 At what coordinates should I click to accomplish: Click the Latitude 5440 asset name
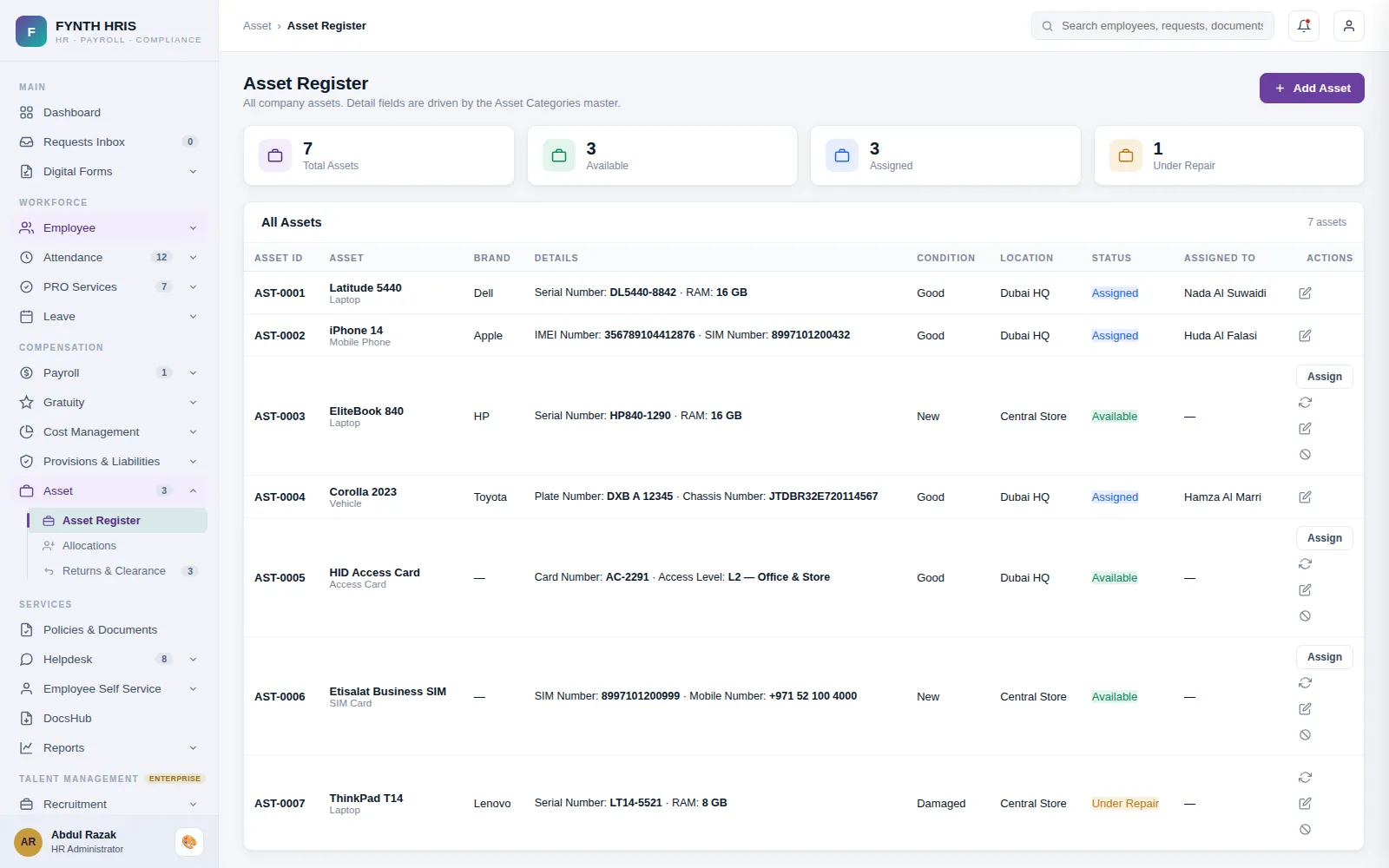click(365, 288)
